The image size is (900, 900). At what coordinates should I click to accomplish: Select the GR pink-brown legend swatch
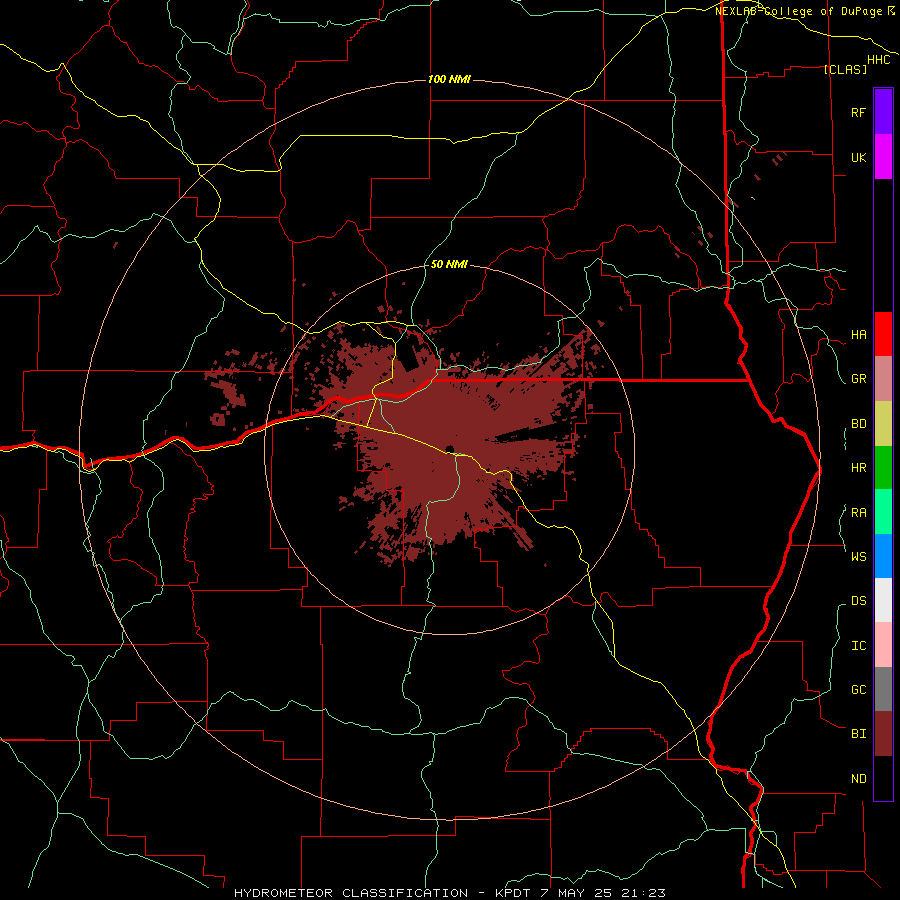tap(883, 378)
